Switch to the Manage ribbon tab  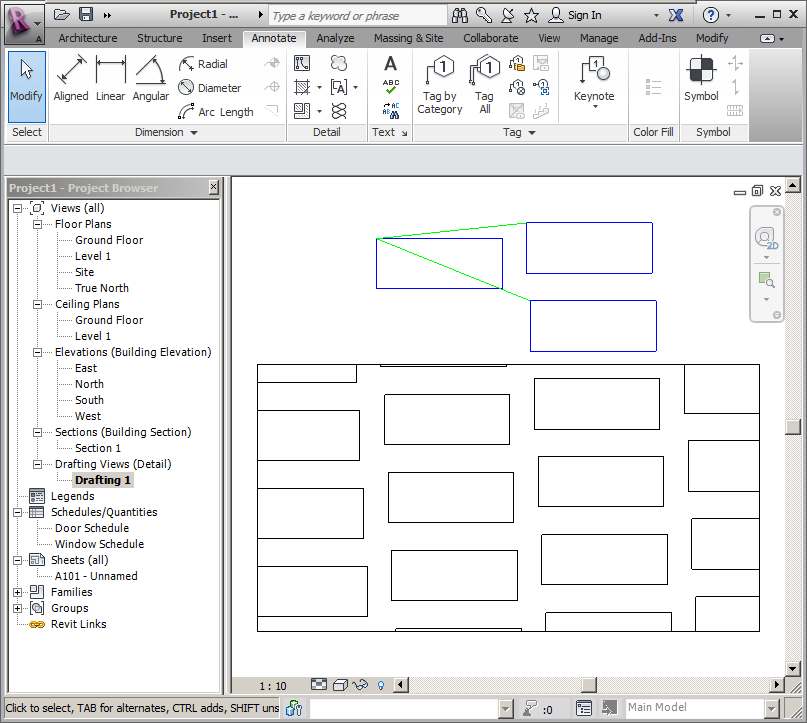[599, 38]
